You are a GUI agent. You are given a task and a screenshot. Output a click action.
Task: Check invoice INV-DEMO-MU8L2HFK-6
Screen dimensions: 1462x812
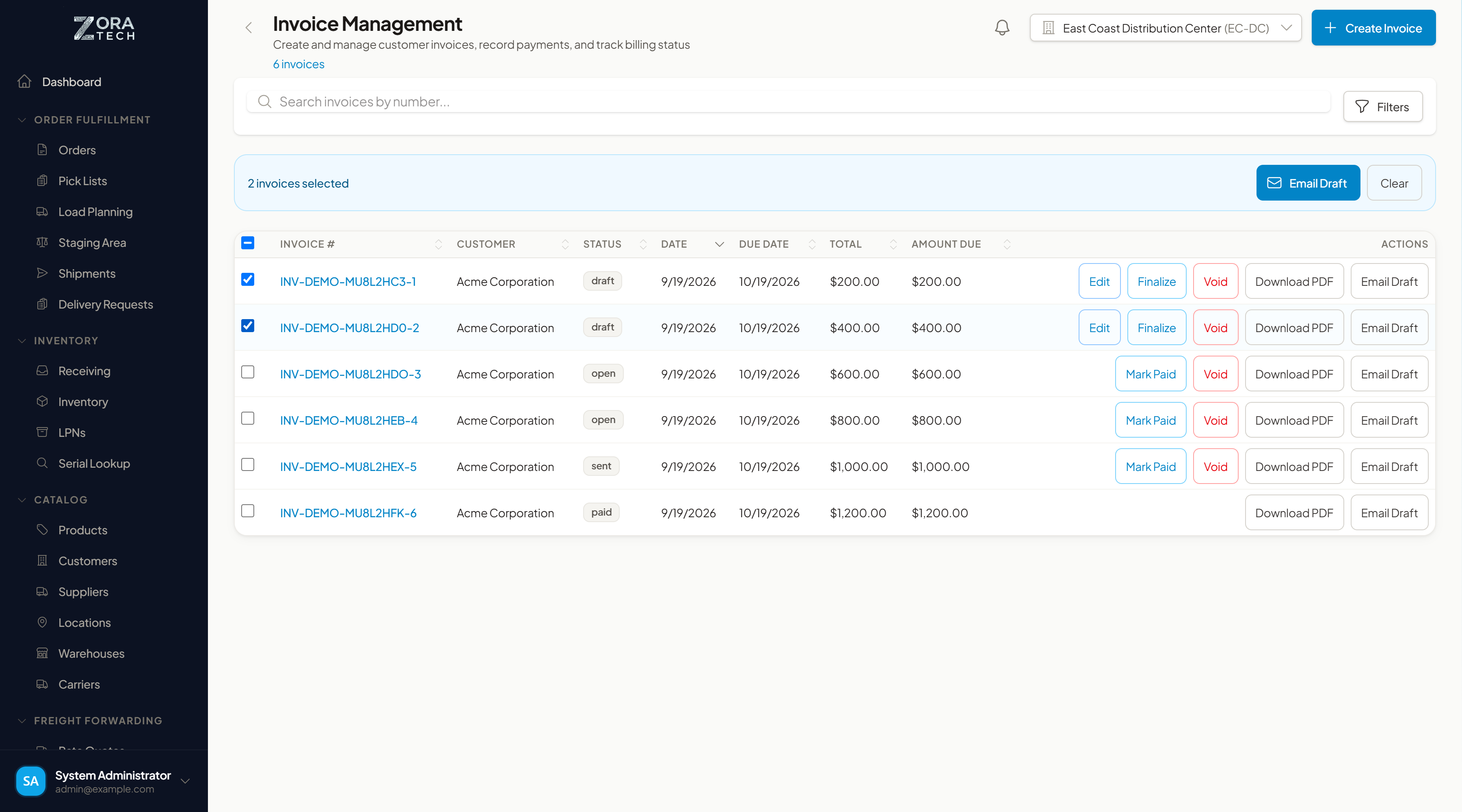[x=247, y=511]
